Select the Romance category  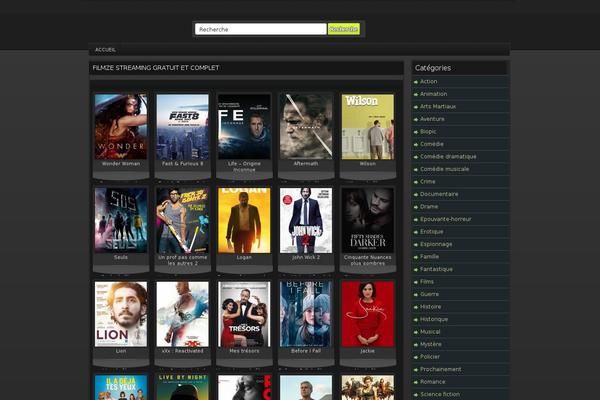click(433, 382)
